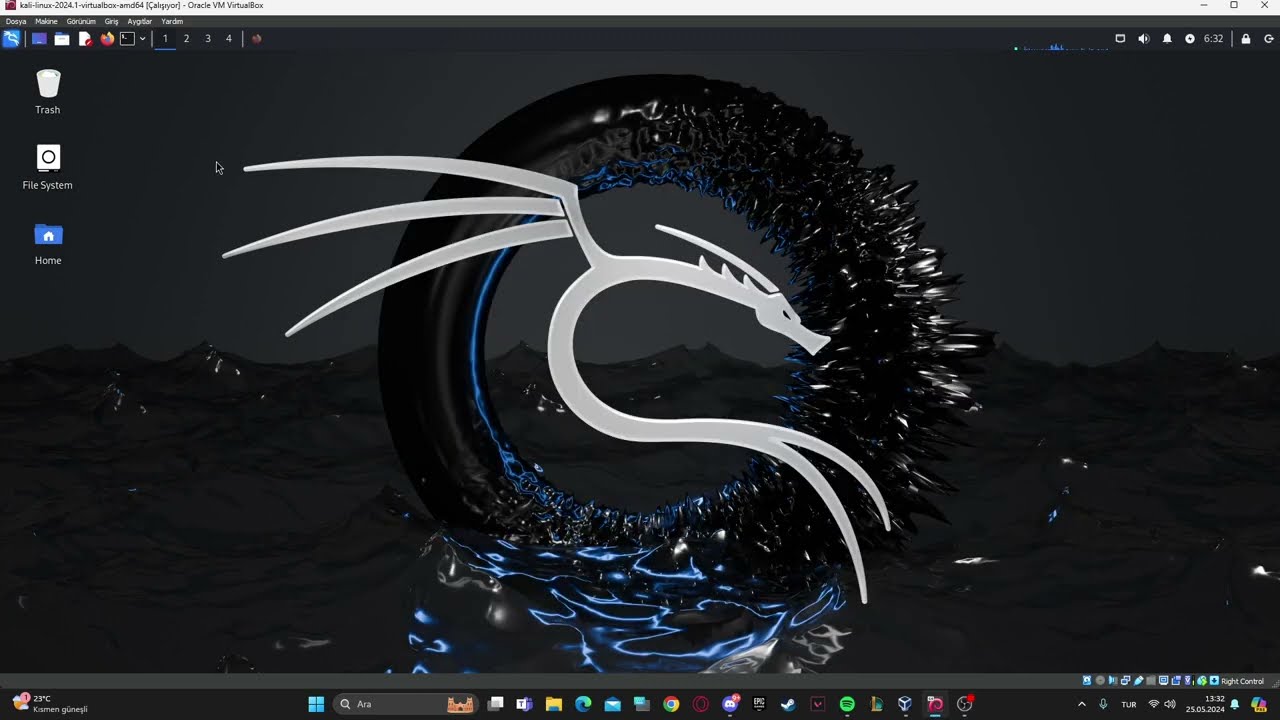Switch to workspace 4
The width and height of the screenshot is (1280, 720).
(228, 39)
